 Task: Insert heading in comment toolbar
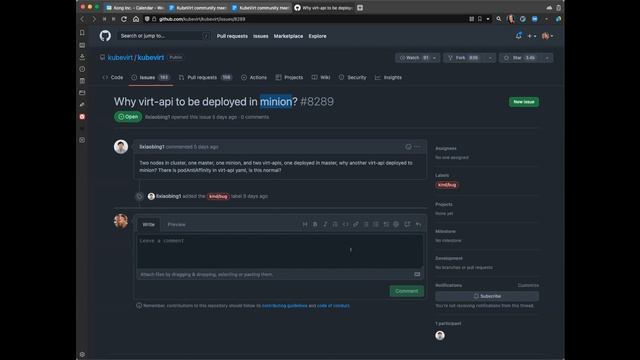(x=305, y=224)
